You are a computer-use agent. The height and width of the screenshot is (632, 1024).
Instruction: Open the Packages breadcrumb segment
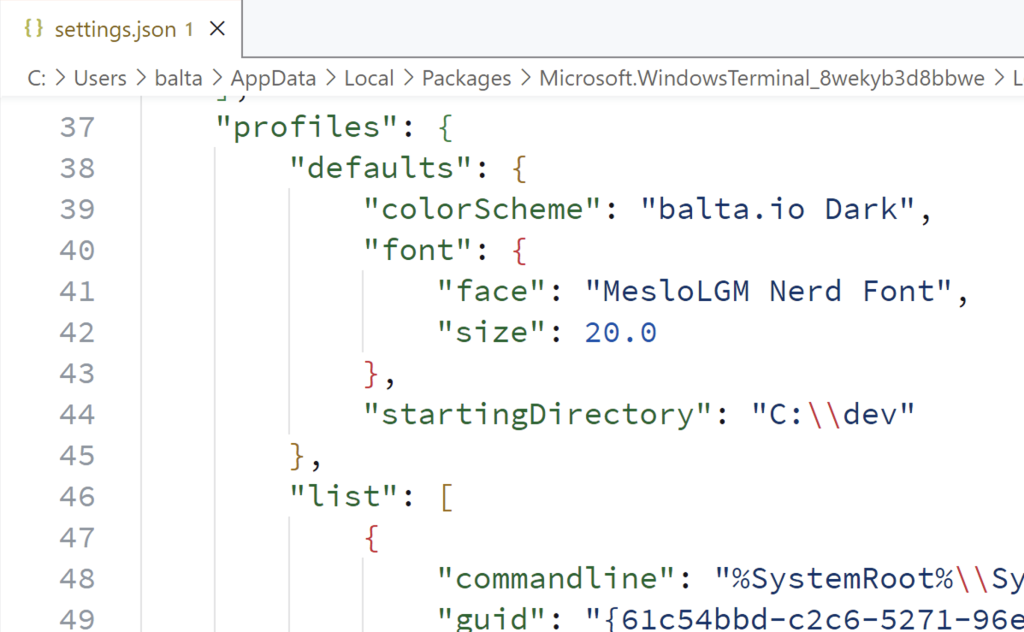466,78
